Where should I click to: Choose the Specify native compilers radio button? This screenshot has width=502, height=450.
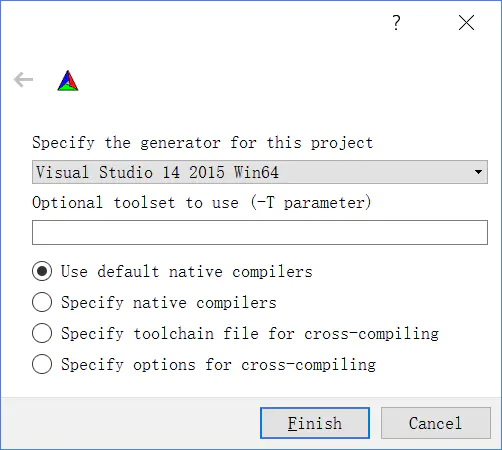click(x=42, y=302)
